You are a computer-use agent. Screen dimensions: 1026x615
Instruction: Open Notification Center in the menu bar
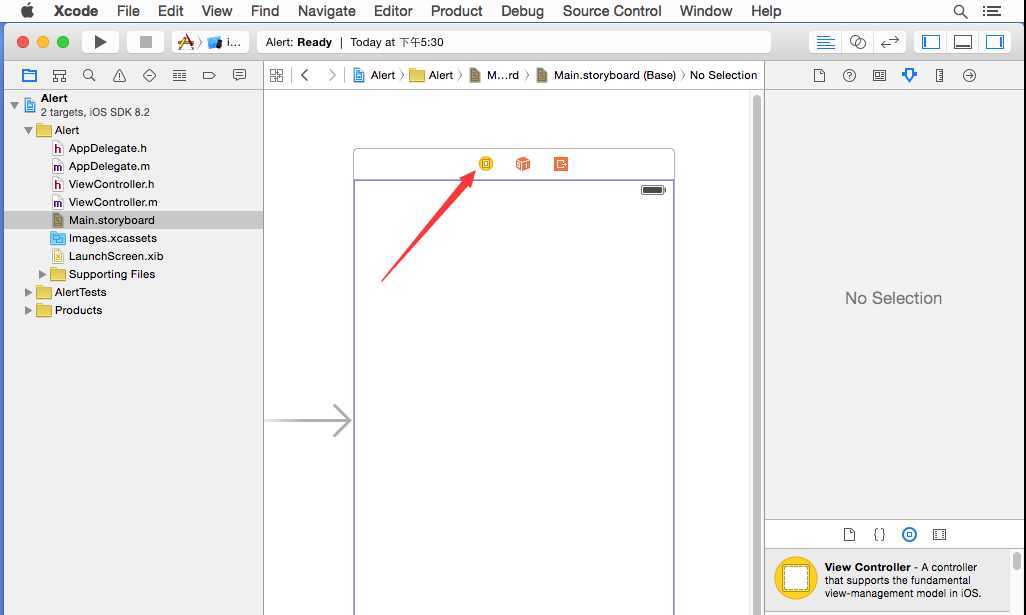pyautogui.click(x=992, y=11)
